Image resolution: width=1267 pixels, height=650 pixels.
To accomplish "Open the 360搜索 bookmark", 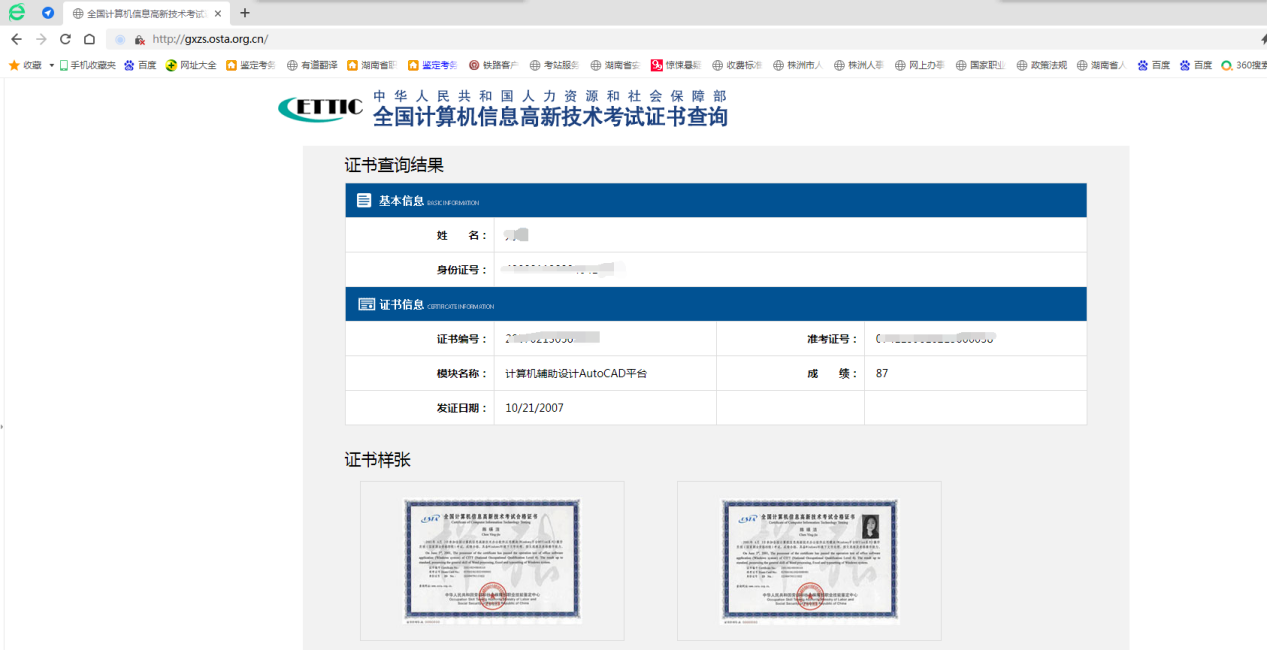I will point(1244,65).
